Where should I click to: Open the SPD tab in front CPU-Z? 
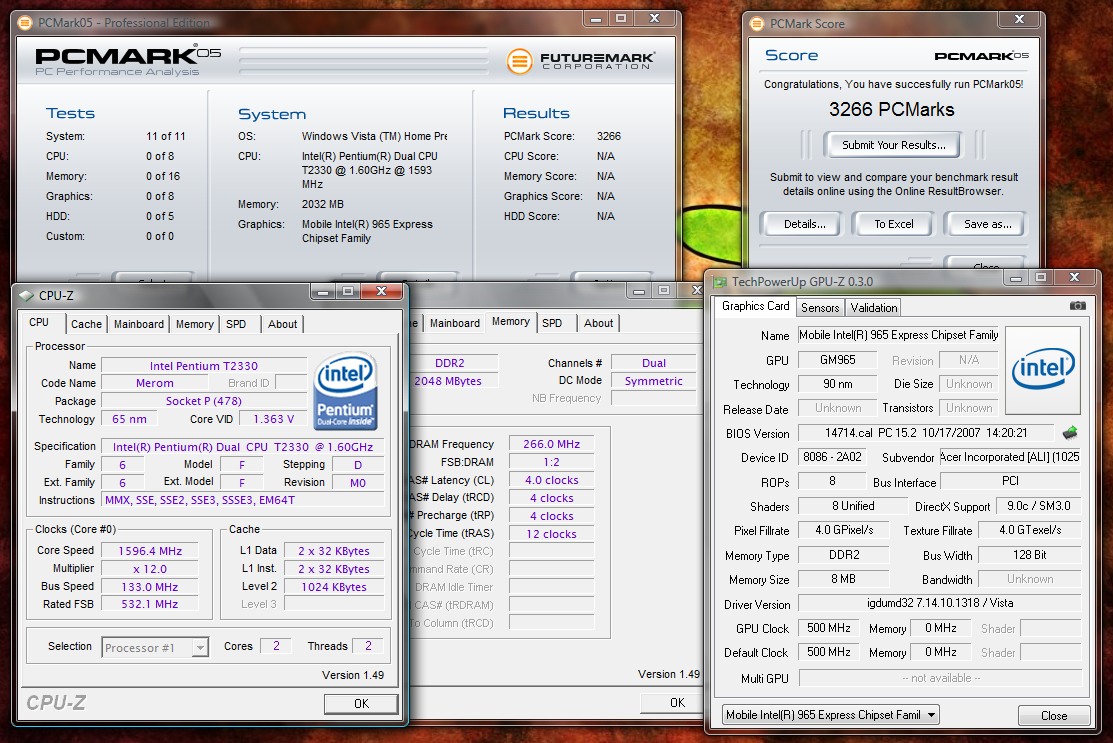(x=236, y=324)
